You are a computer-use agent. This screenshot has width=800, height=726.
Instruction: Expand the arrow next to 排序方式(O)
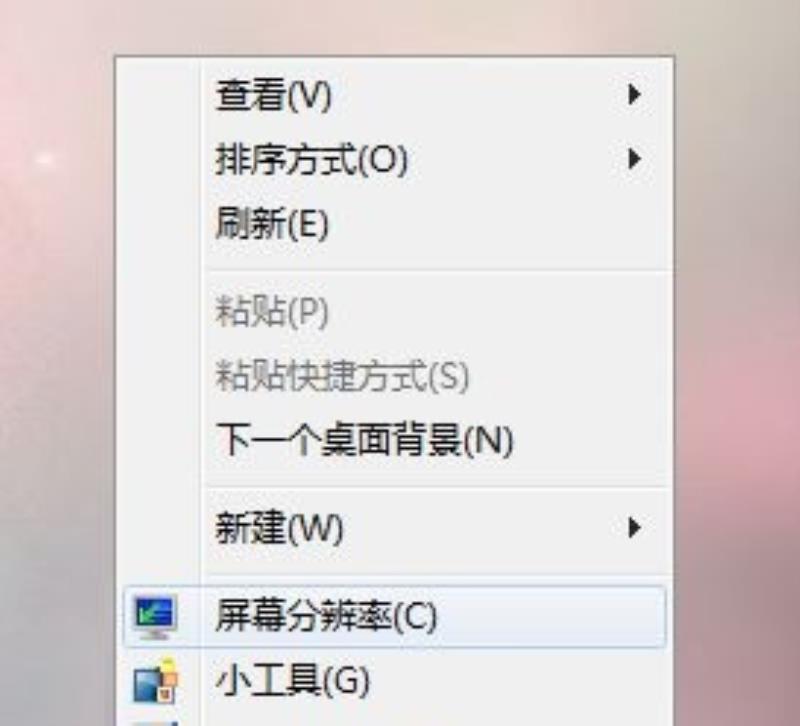tap(634, 159)
